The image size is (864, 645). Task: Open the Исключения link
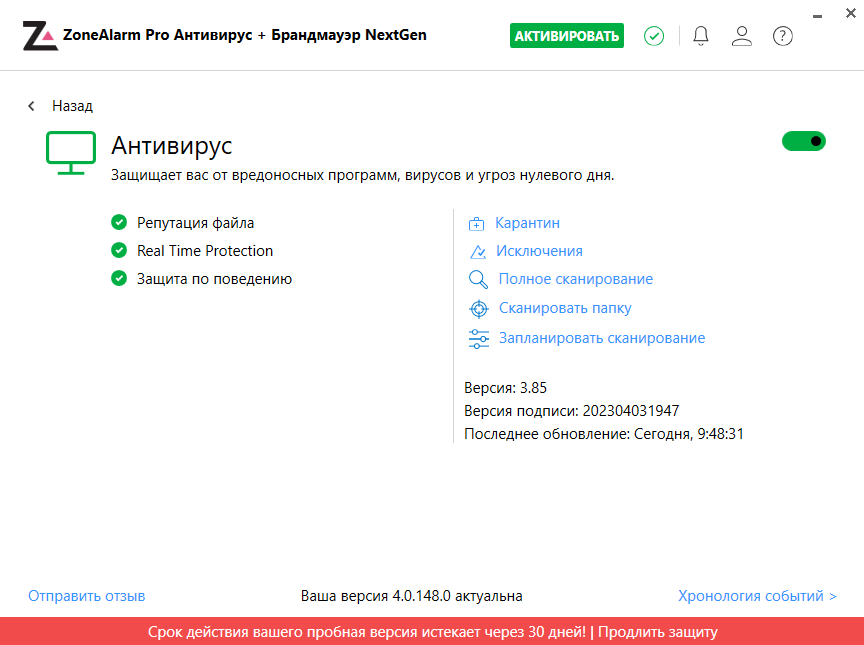click(539, 251)
